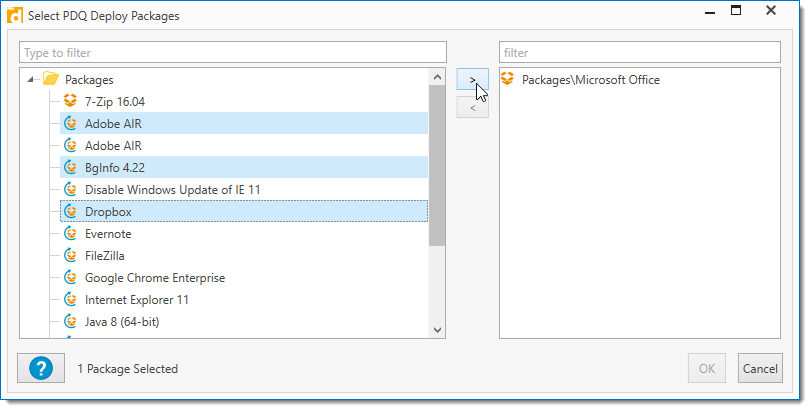Open help with the blue question mark button
Screen dimensions: 810x410
point(41,368)
